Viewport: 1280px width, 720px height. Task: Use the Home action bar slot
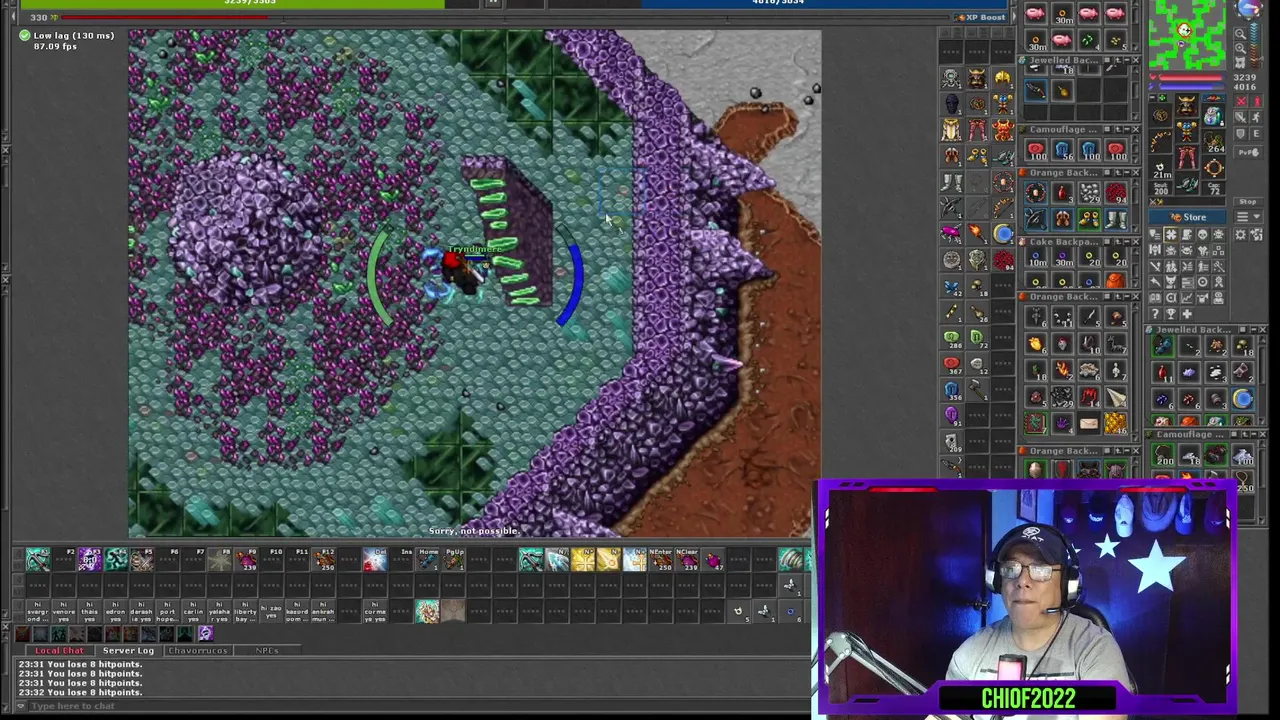[x=429, y=560]
